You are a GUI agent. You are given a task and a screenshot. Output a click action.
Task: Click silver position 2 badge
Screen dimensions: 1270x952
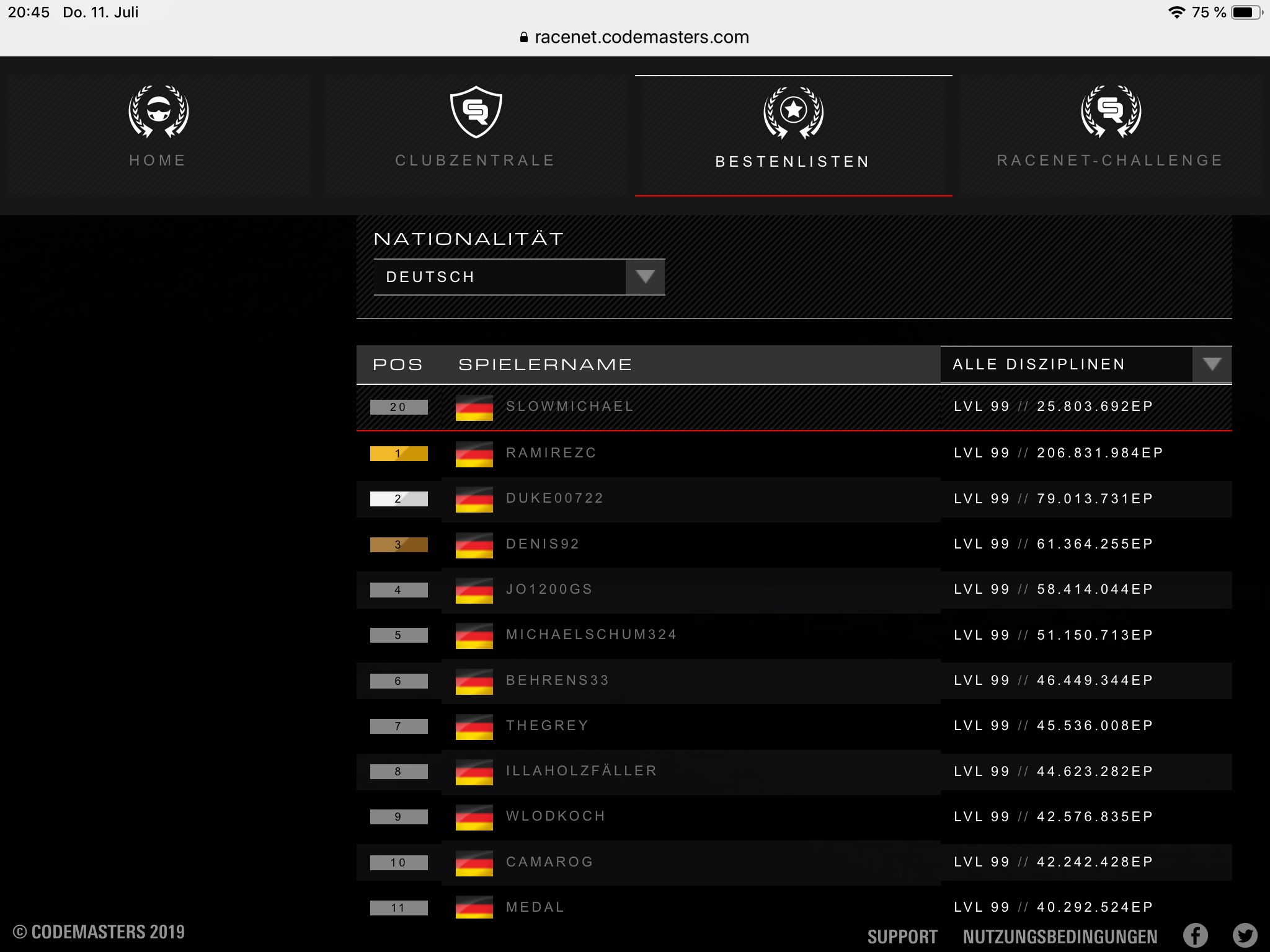pos(399,499)
